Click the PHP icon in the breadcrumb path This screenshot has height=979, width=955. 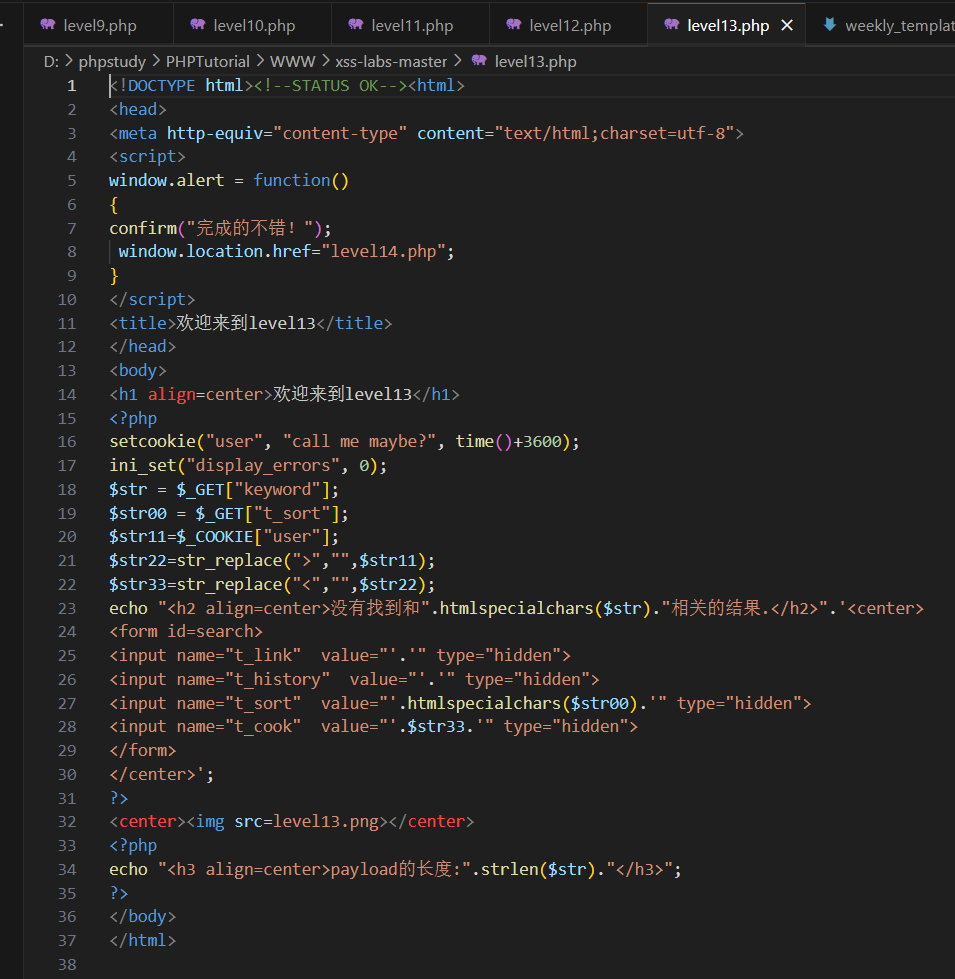pyautogui.click(x=479, y=61)
